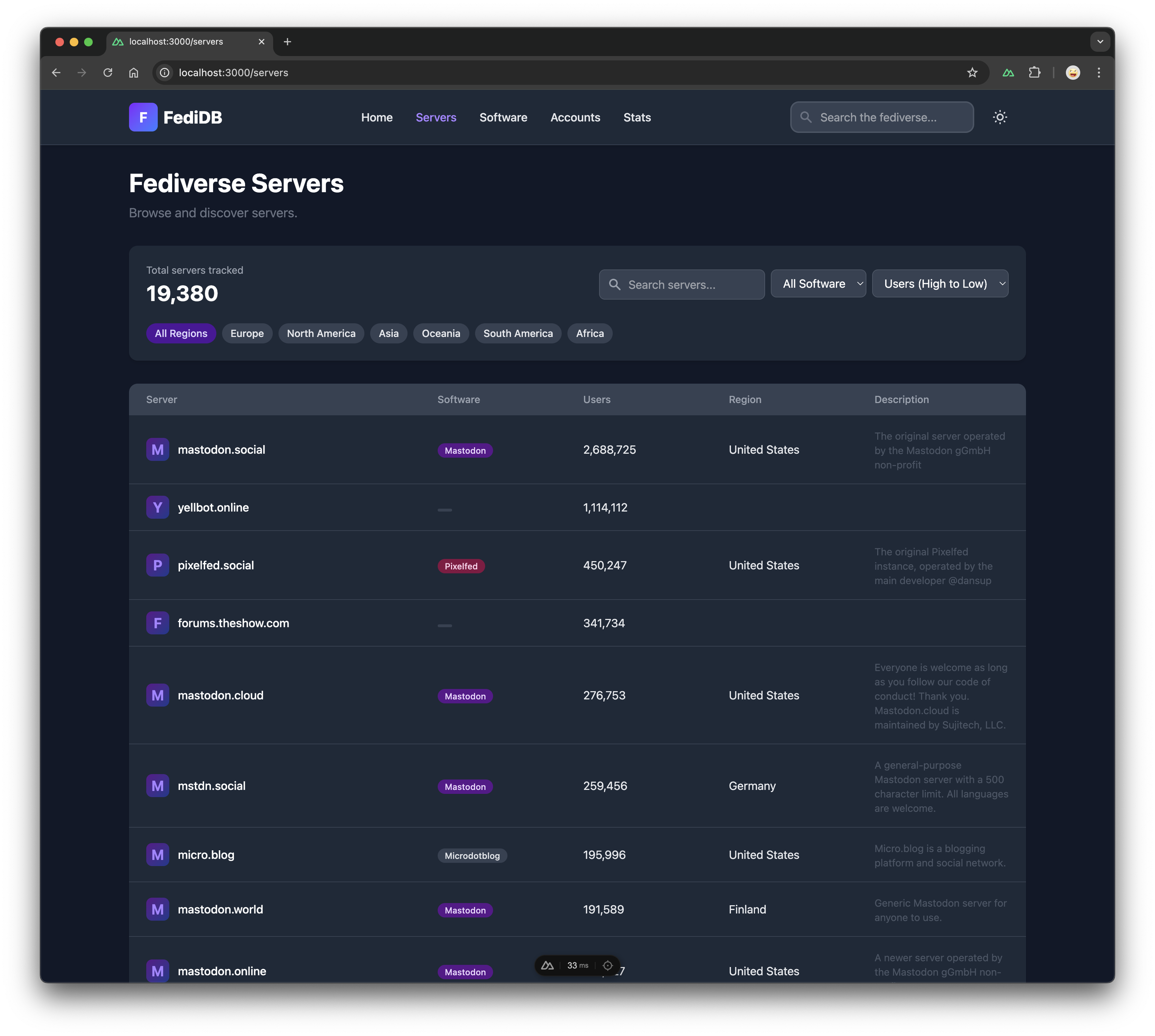The height and width of the screenshot is (1036, 1155).
Task: Click the 19,380 total servers count
Action: (x=182, y=293)
